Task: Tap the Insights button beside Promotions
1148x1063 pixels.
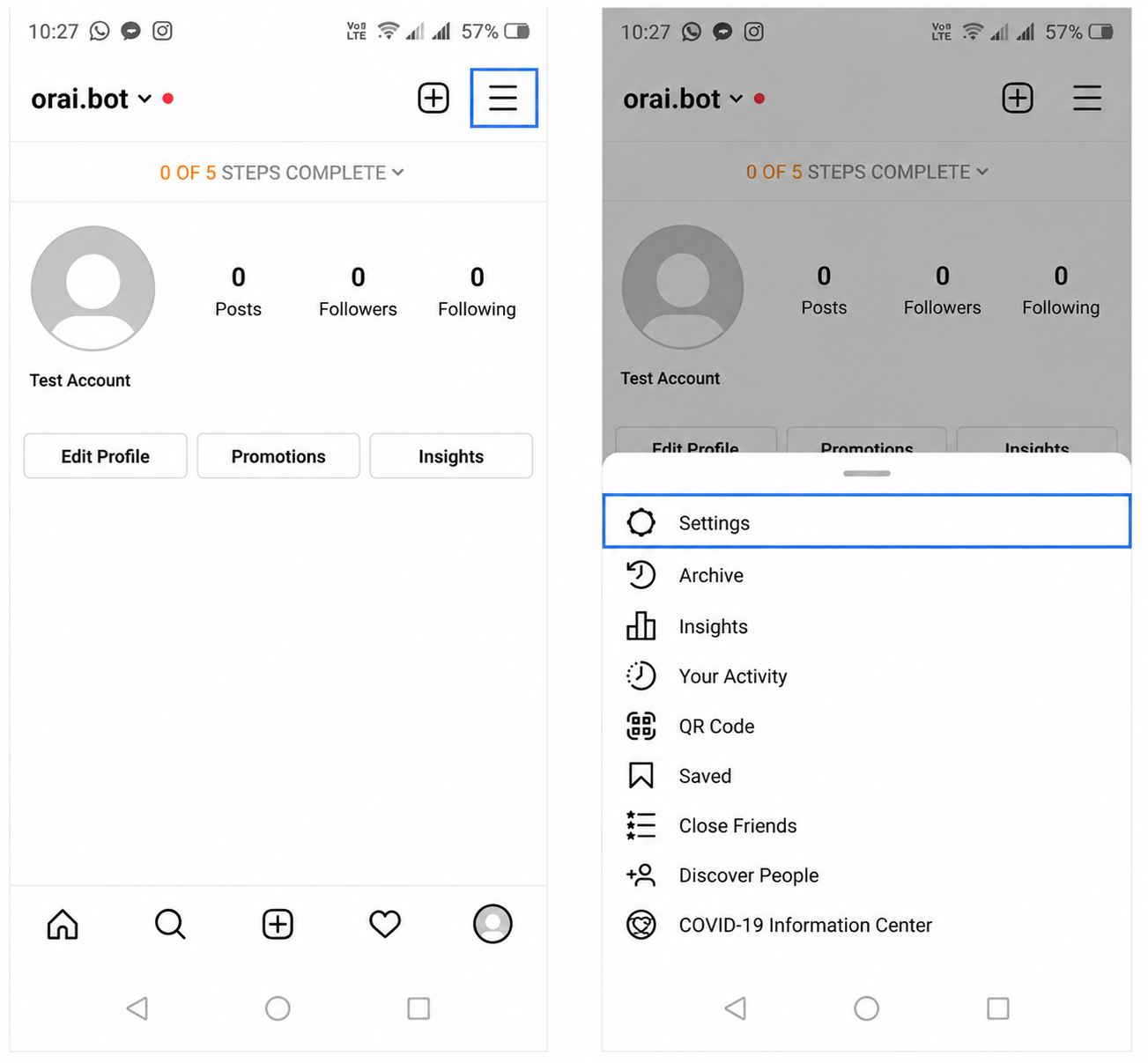Action: [451, 456]
